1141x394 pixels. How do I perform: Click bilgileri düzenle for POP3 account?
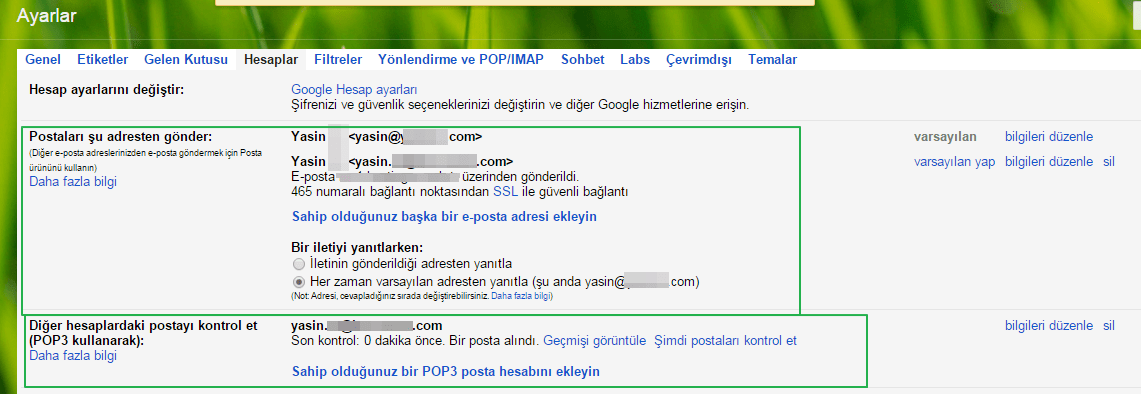1049,326
